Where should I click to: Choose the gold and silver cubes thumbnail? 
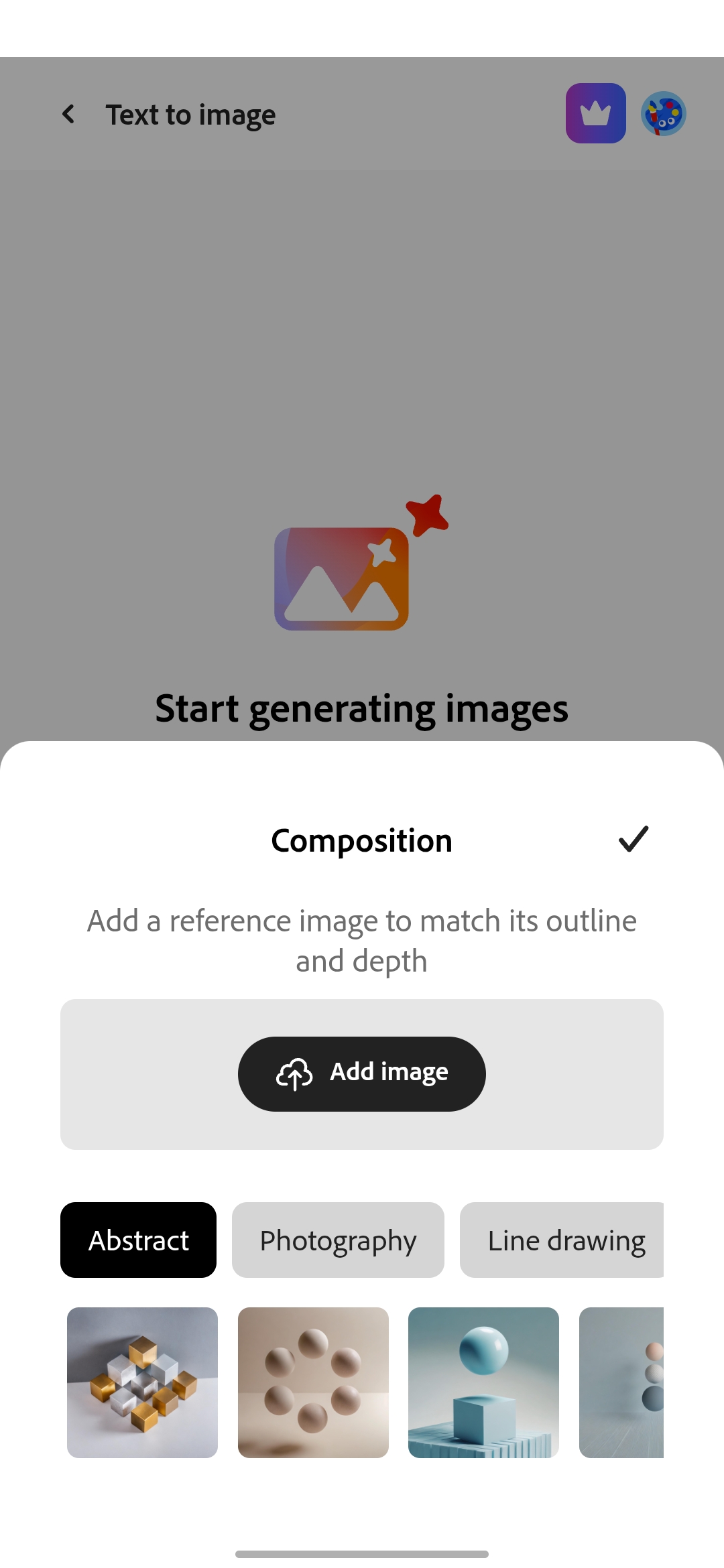[x=142, y=1382]
